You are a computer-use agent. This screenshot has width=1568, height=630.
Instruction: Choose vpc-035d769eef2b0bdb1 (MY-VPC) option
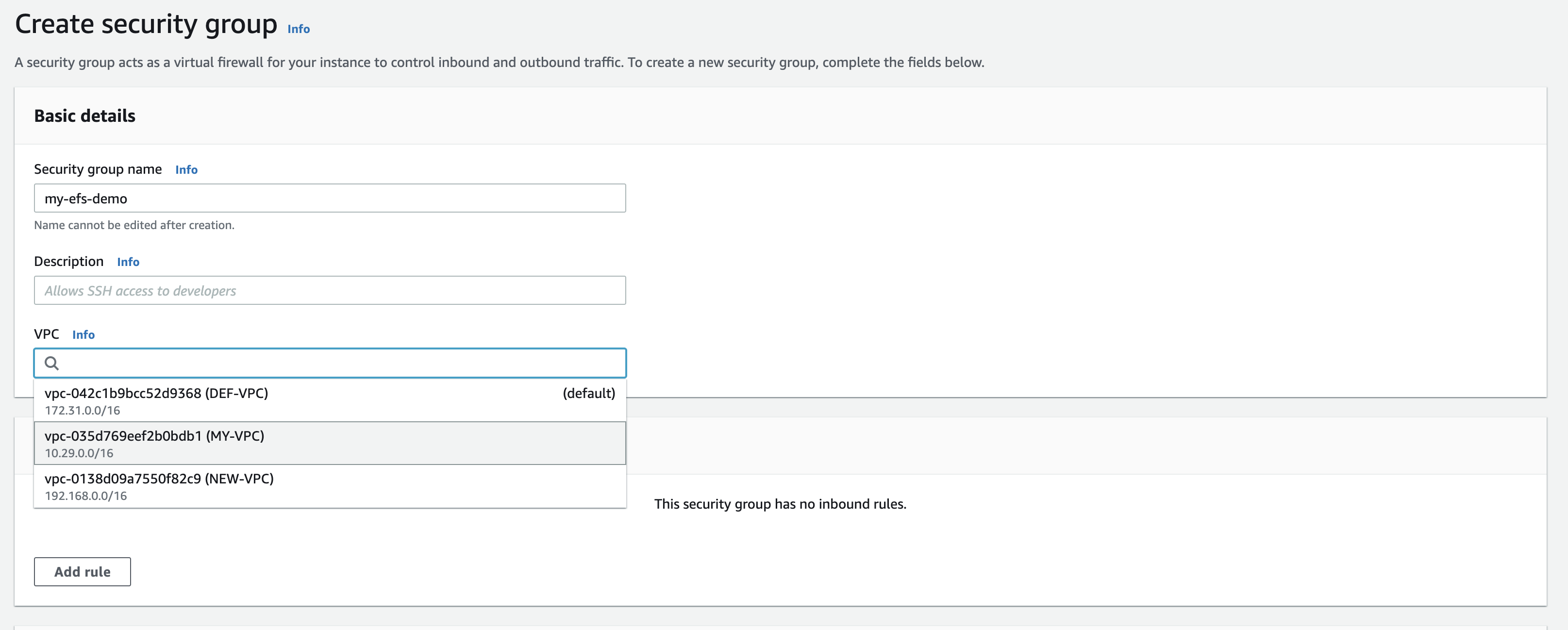tap(330, 443)
